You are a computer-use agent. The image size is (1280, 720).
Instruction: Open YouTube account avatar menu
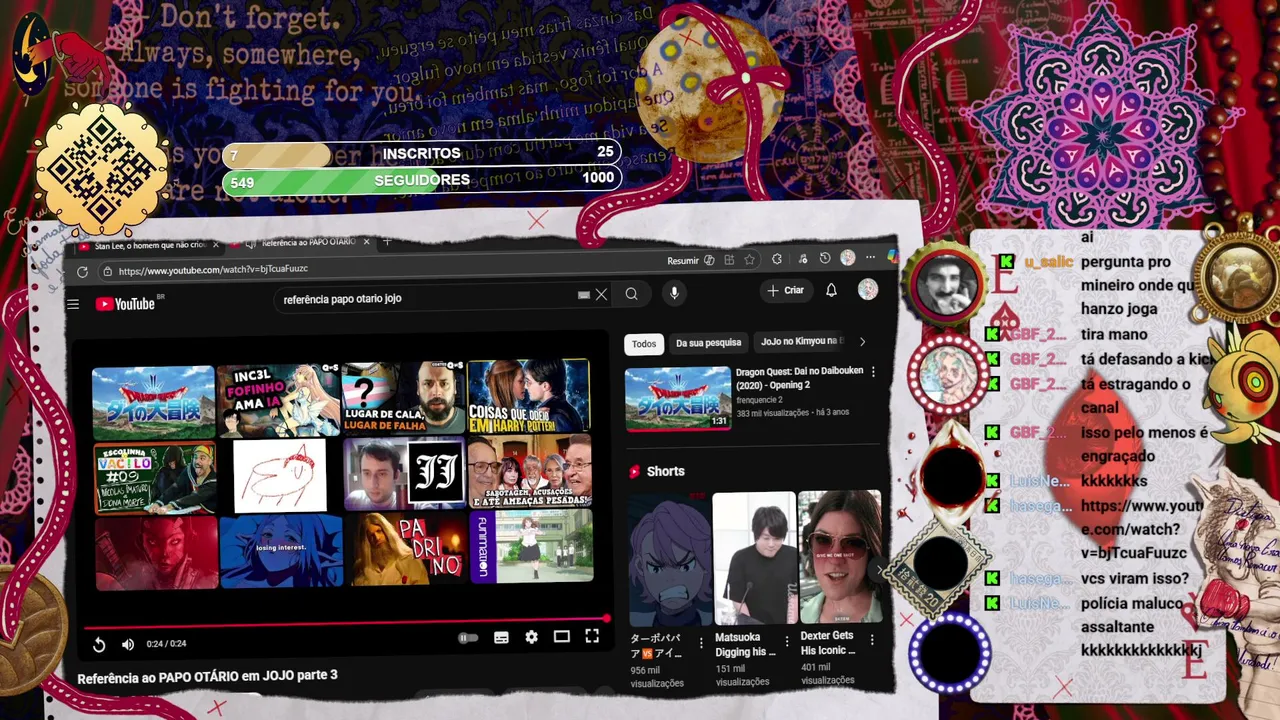pos(868,289)
